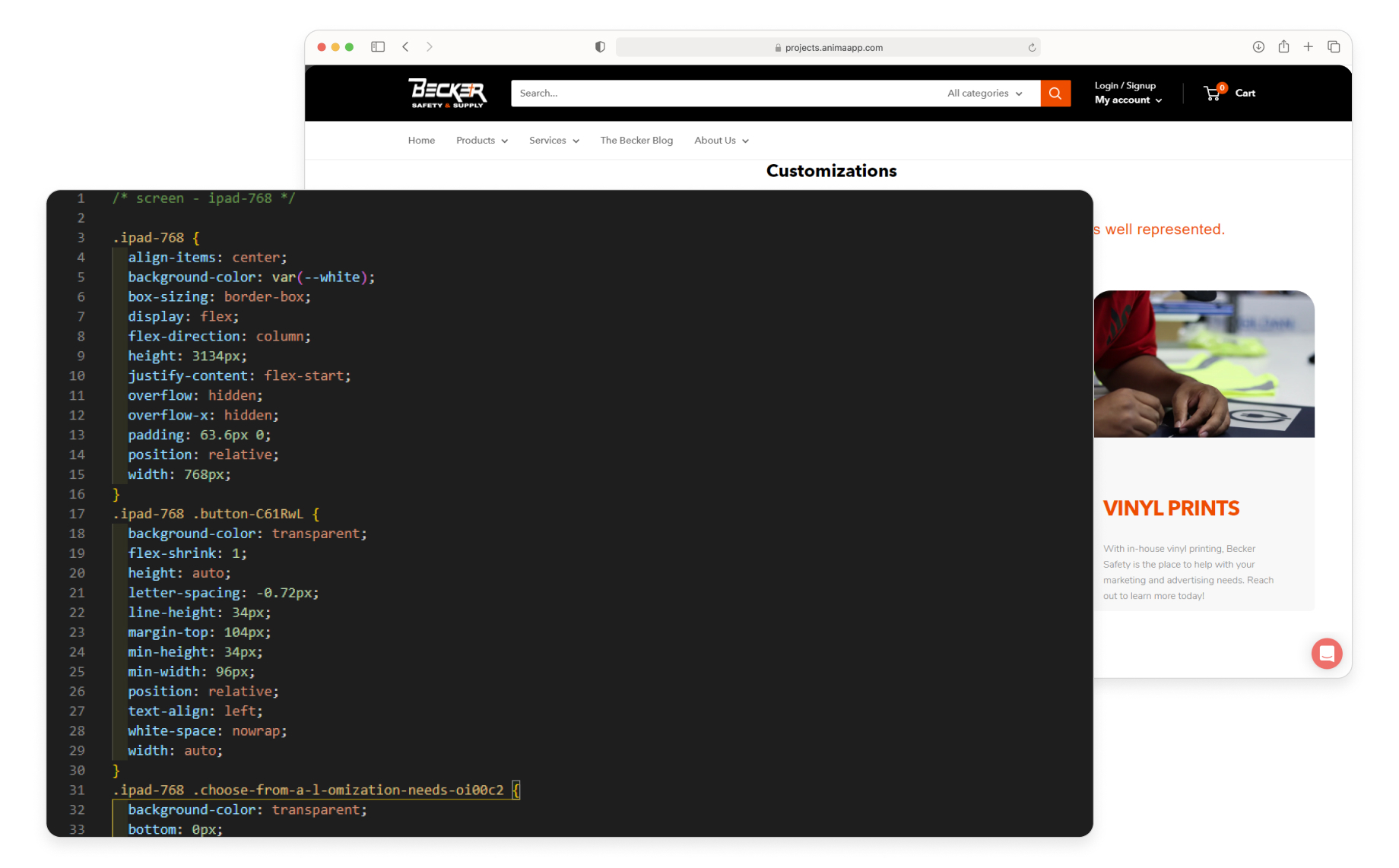Open The Becker Blog link

[x=636, y=141]
